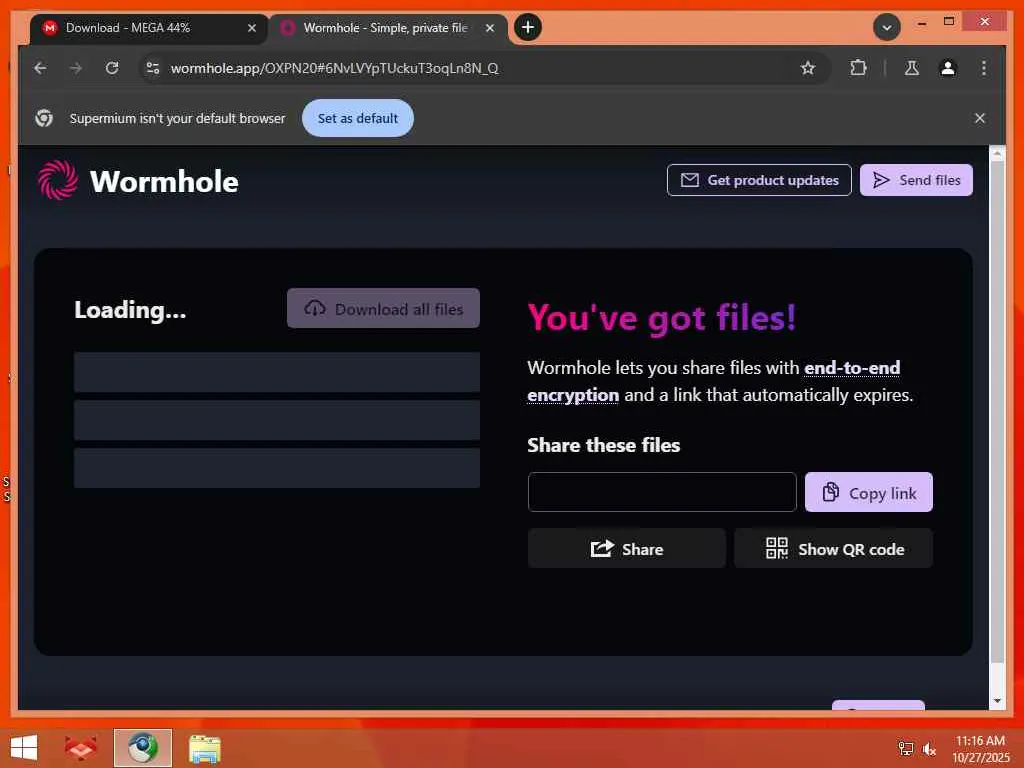Image resolution: width=1024 pixels, height=768 pixels.
Task: Reload the Wormhole page
Action: (112, 68)
